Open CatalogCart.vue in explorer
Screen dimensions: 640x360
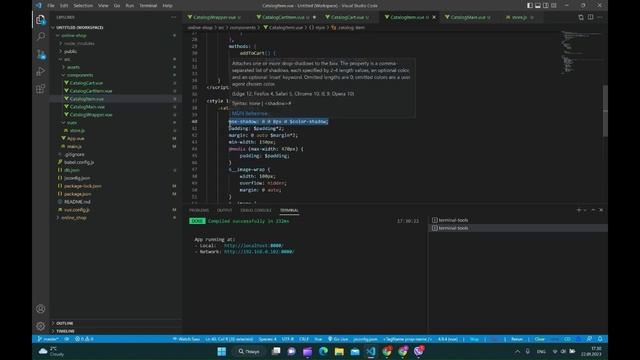86,83
